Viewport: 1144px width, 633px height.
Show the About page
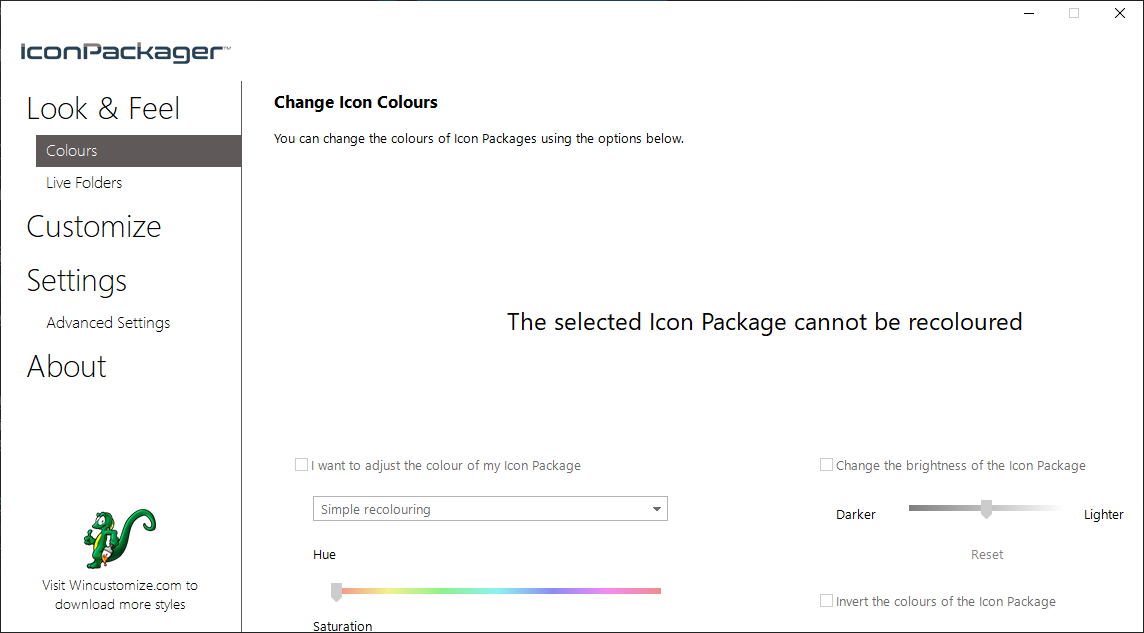coord(66,367)
